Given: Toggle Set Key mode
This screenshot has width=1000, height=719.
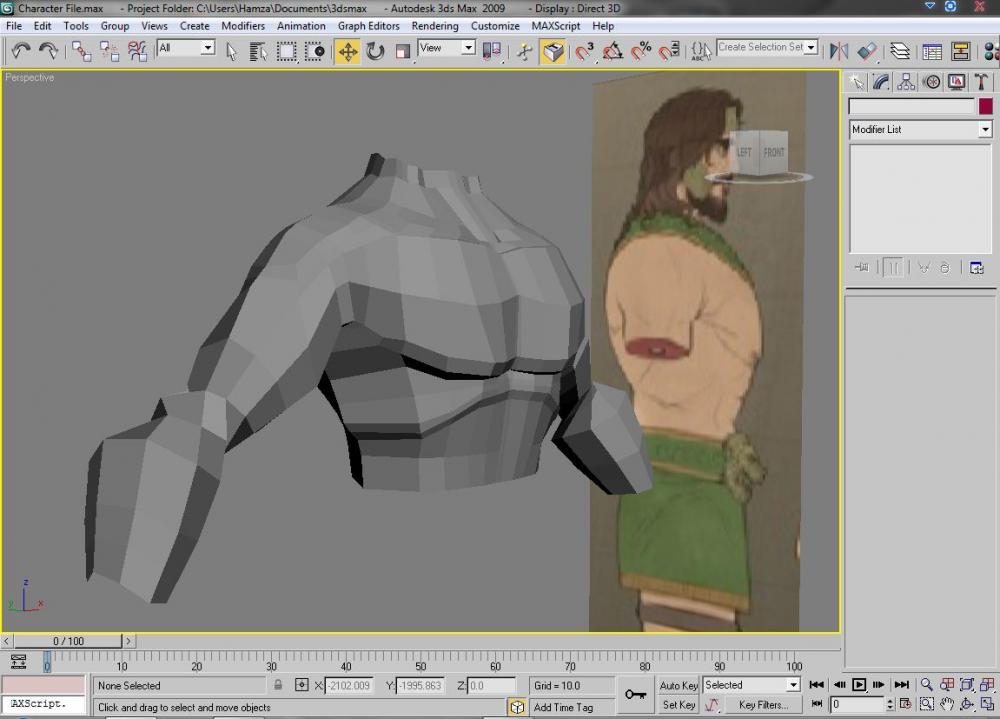Looking at the screenshot, I should [x=678, y=705].
